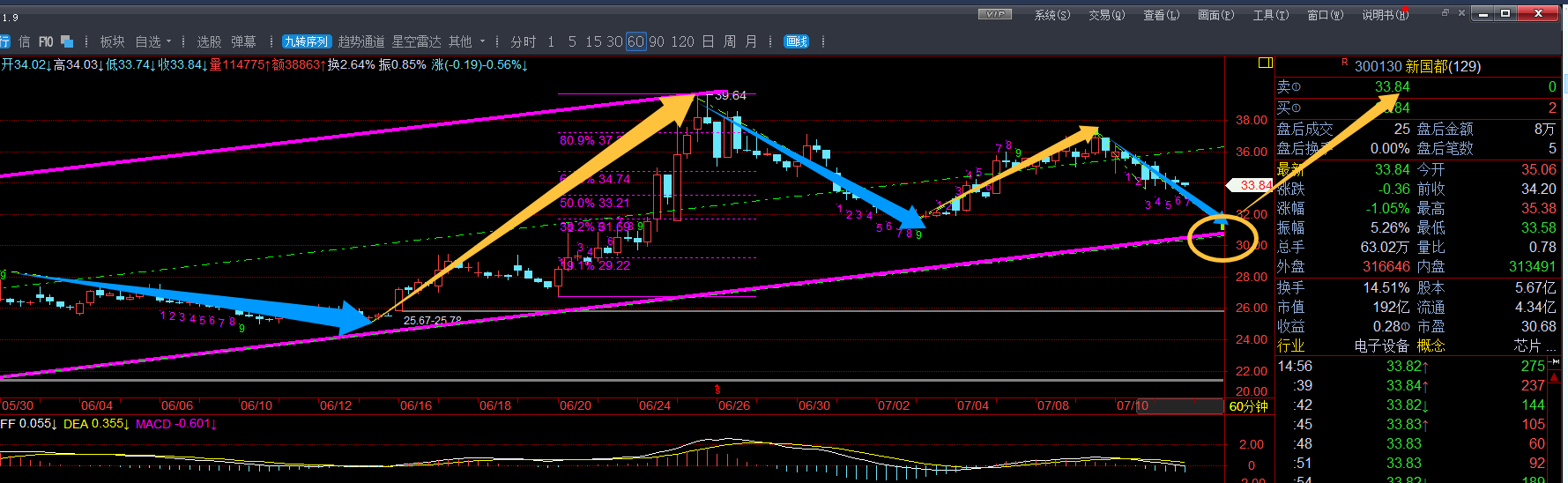Click the 盘后金额 value 8万
Screen dimensions: 1568x483
[x=1545, y=129]
